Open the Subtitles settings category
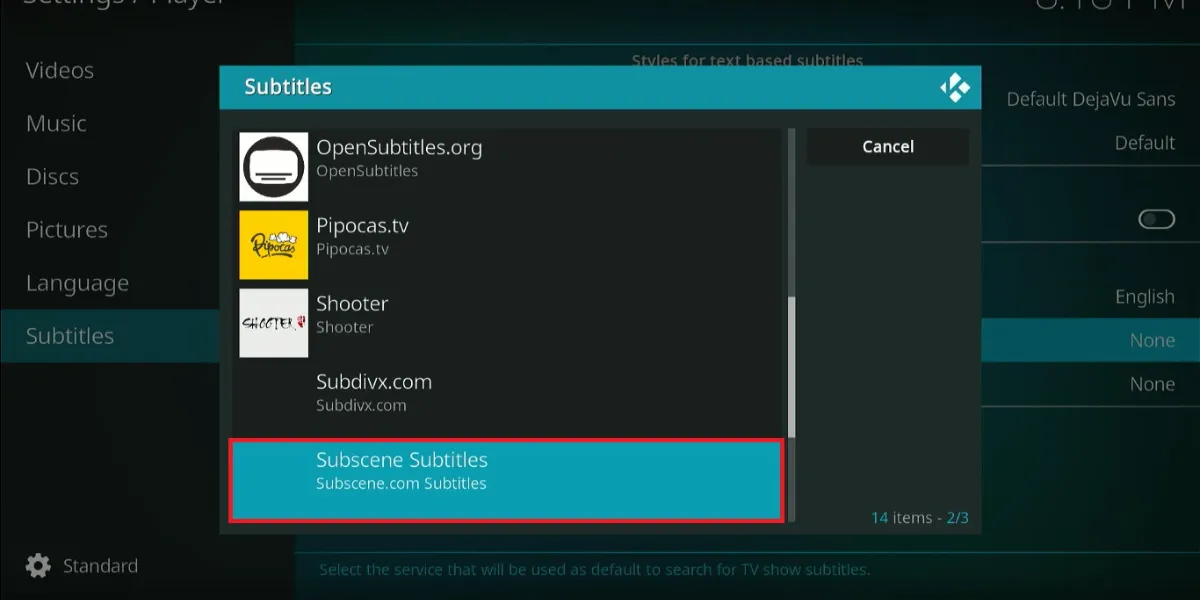The image size is (1200, 600). click(x=110, y=336)
